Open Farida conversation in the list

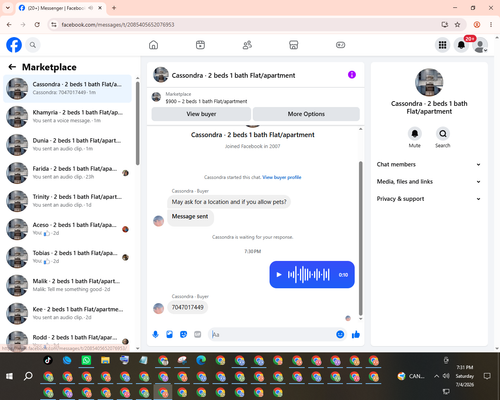pyautogui.click(x=67, y=173)
